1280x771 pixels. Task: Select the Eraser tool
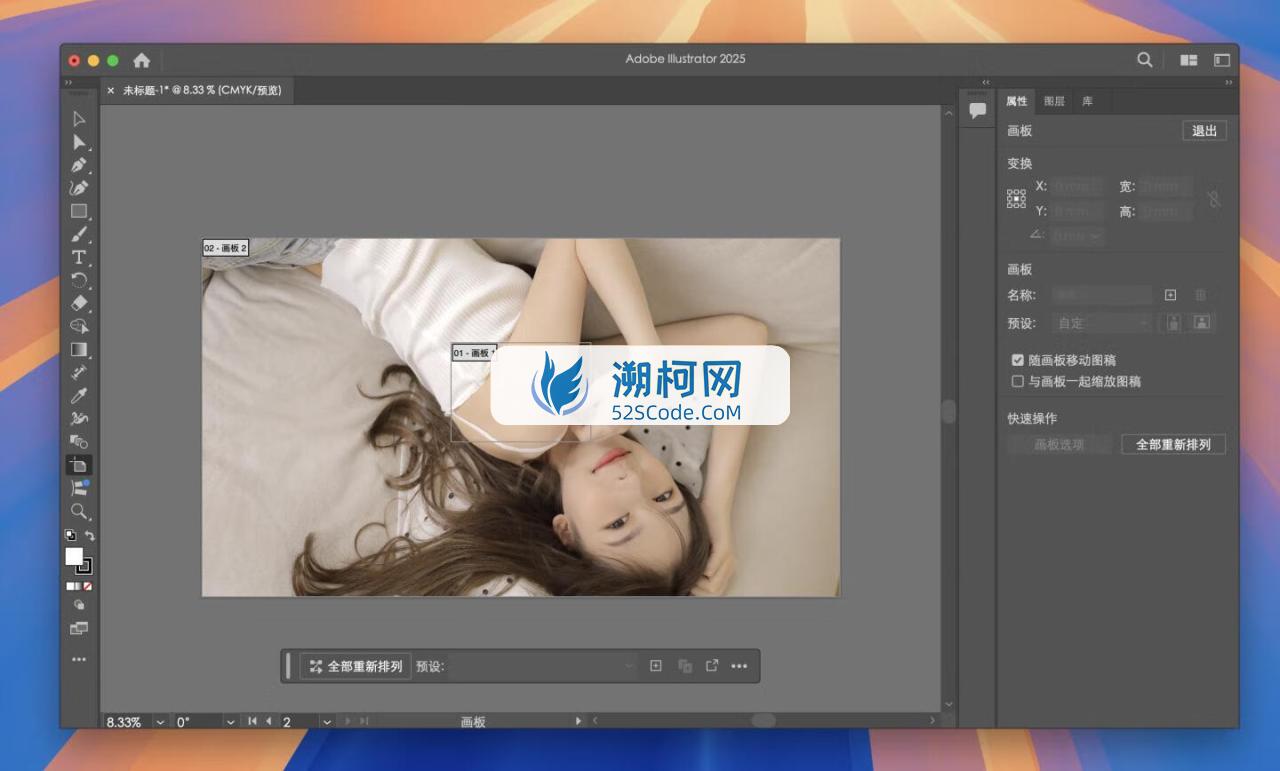coord(79,303)
